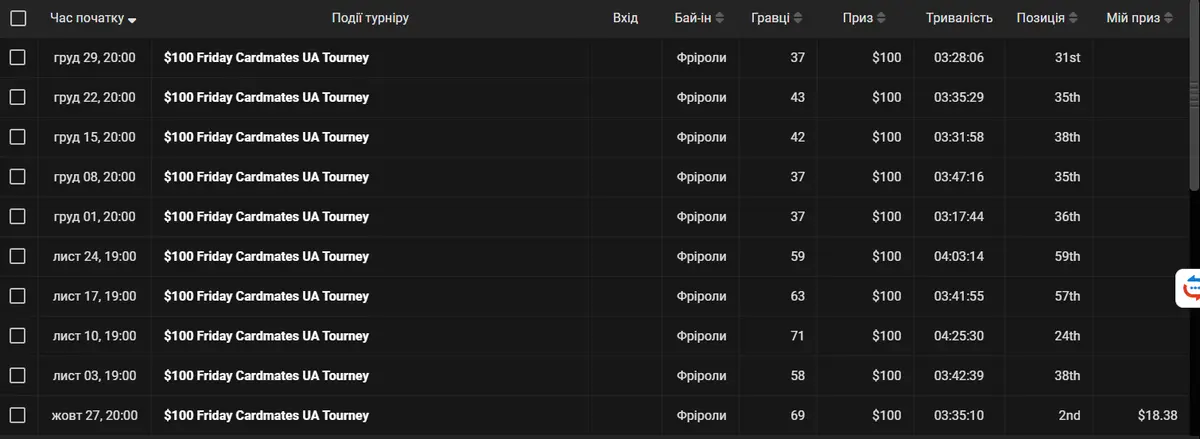The width and height of the screenshot is (1200, 439).
Task: Open груд 22 Friday Cardmates UA Tourney
Action: pos(266,97)
